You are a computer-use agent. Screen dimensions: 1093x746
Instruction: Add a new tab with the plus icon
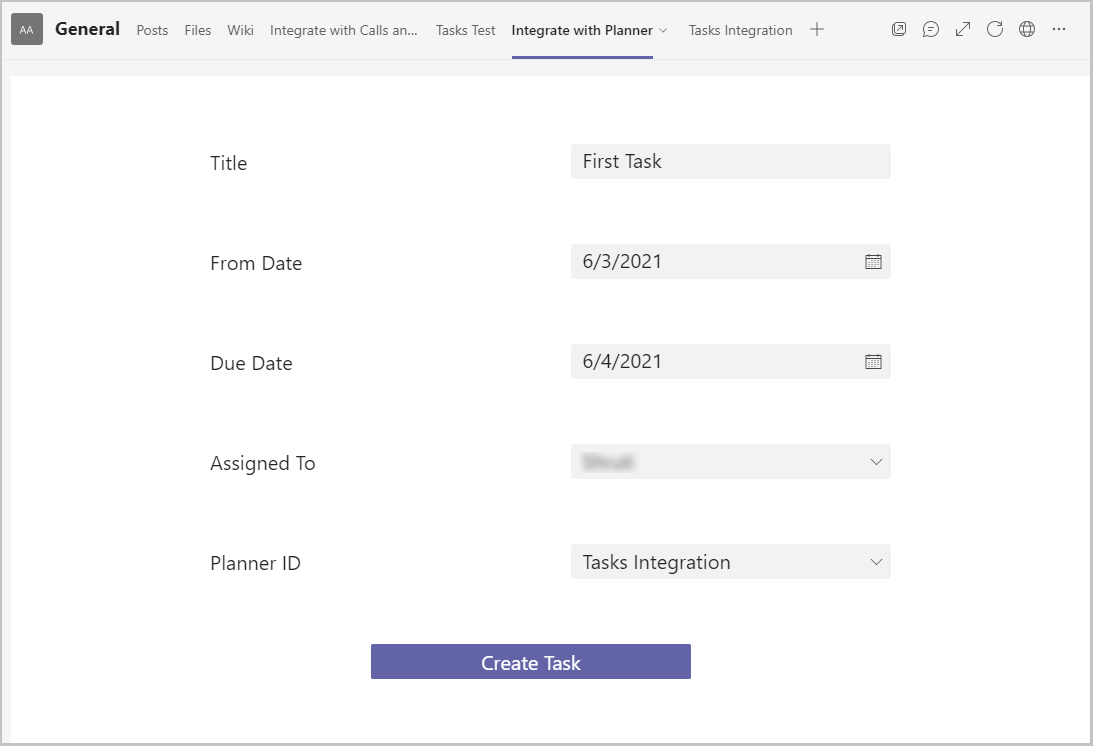tap(817, 30)
